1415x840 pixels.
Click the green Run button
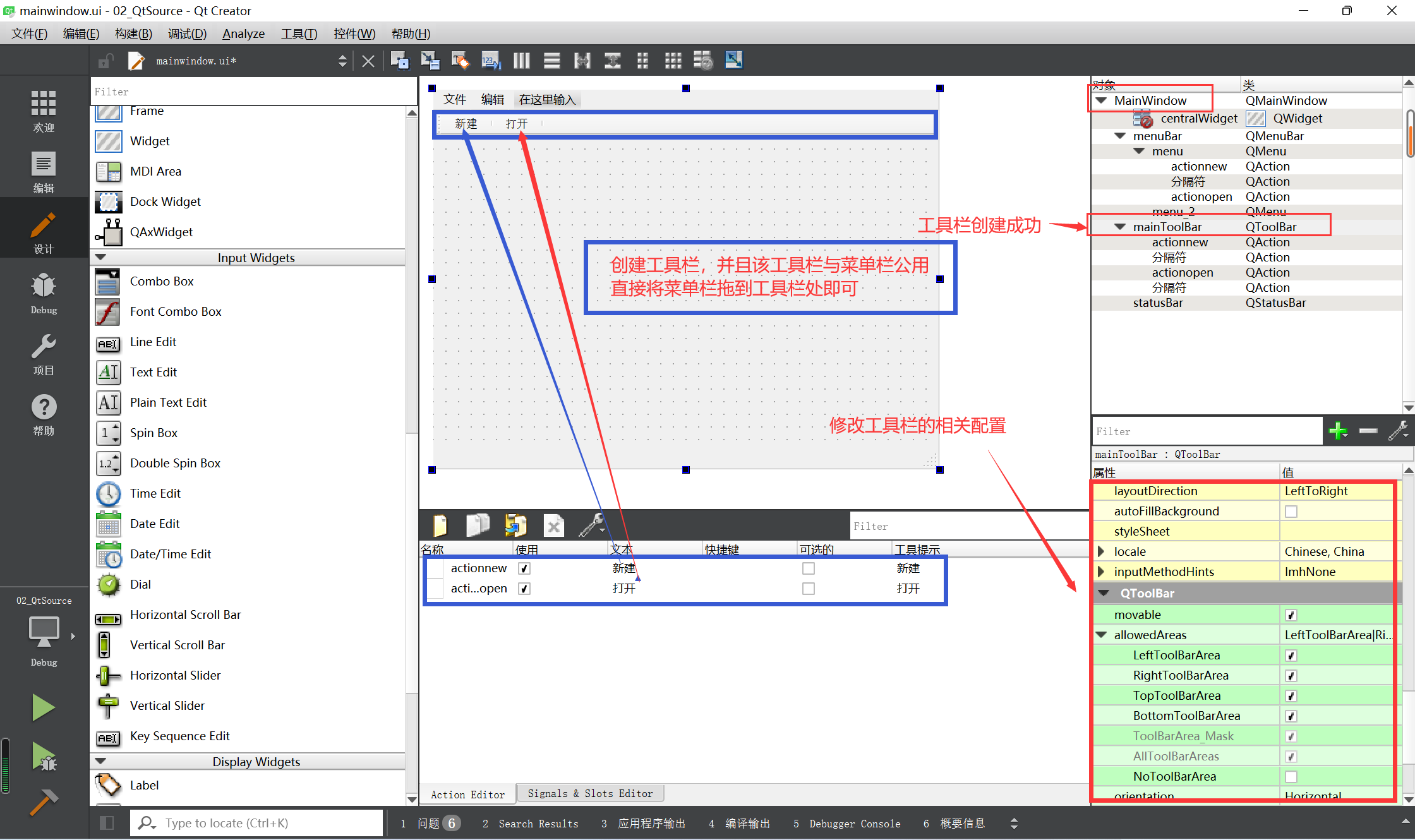coord(43,707)
